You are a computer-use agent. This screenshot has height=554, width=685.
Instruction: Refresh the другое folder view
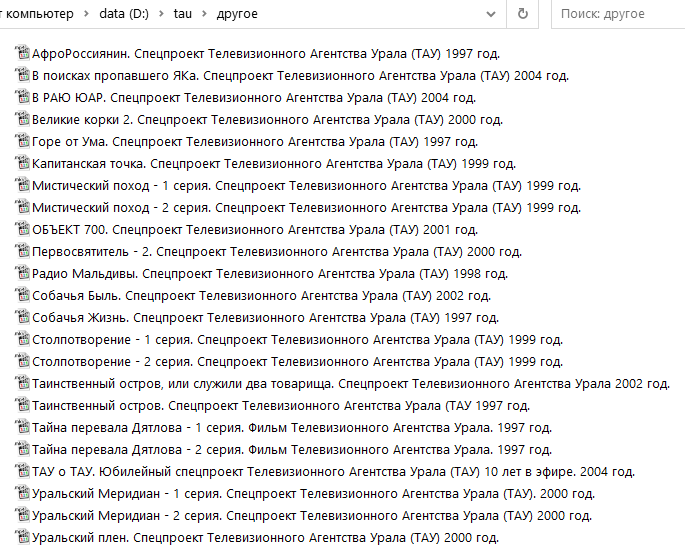tap(522, 14)
